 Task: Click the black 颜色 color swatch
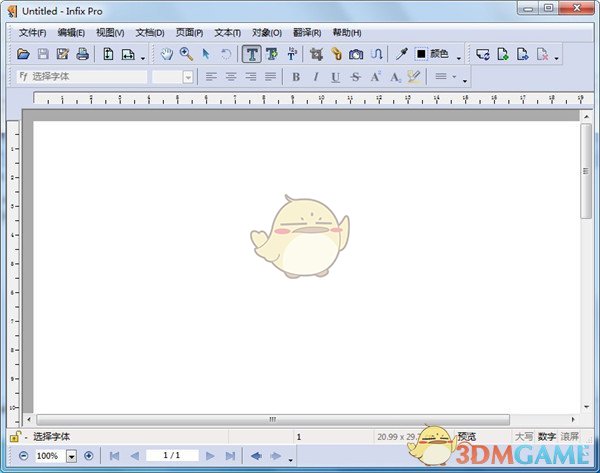pyautogui.click(x=421, y=54)
